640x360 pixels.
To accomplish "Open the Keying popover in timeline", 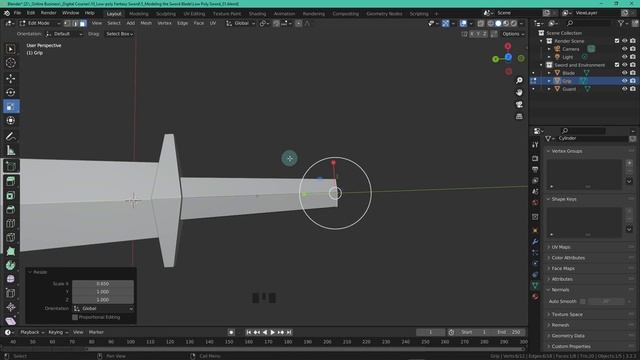I will tap(58, 332).
